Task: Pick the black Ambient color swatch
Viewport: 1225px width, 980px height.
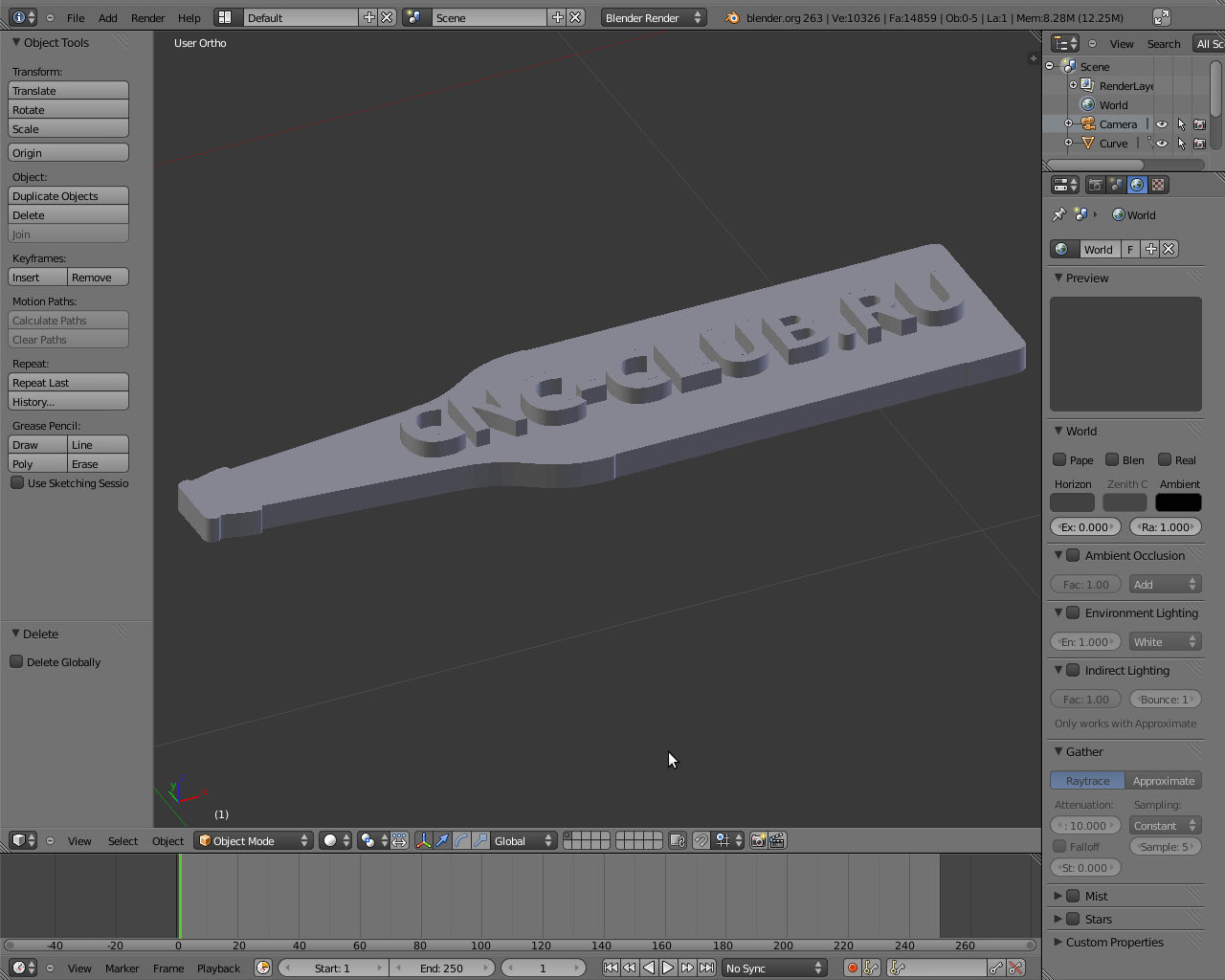Action: coord(1178,502)
